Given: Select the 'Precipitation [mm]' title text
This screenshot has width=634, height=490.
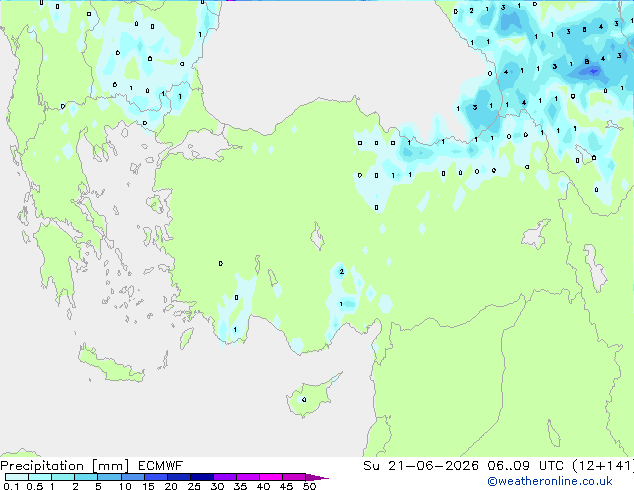Looking at the screenshot, I should [65, 466].
